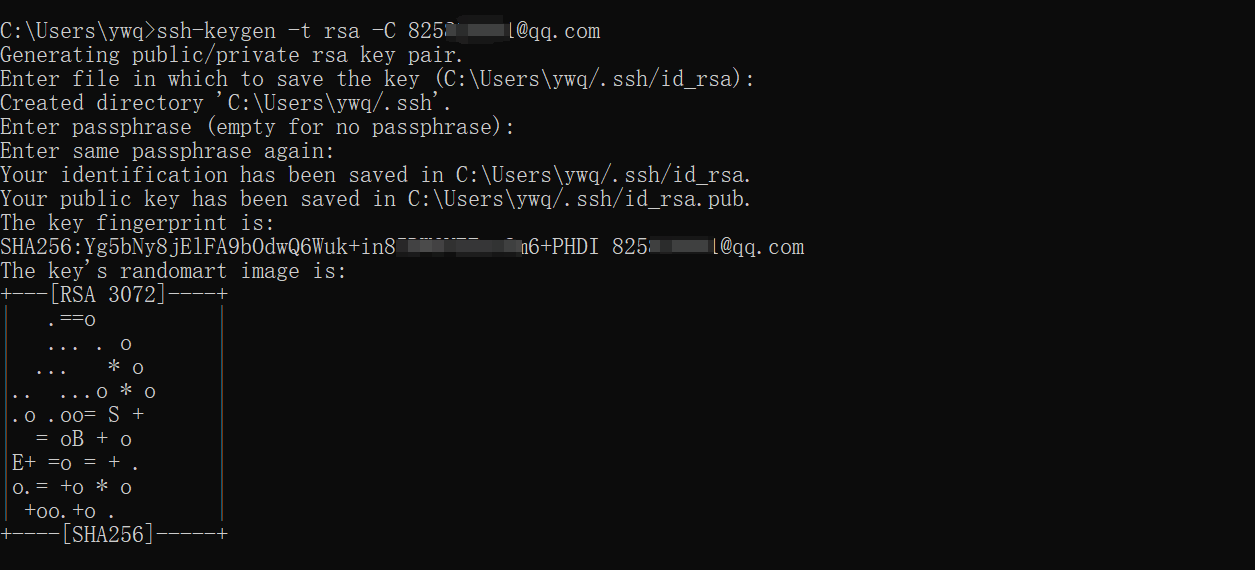Click the [RSA 3072] randomart header
This screenshot has height=570, width=1255.
coord(115,295)
